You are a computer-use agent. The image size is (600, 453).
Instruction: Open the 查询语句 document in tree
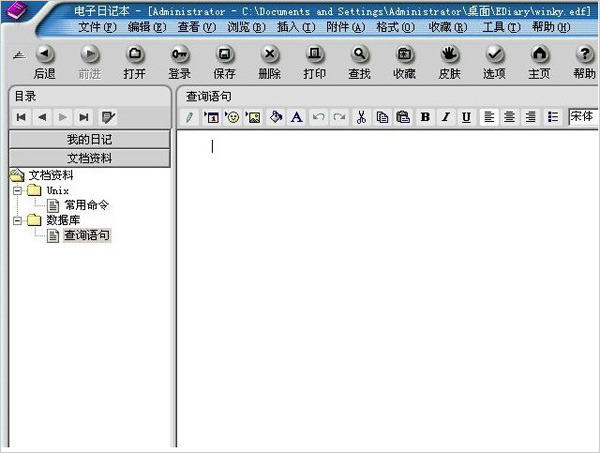click(87, 235)
